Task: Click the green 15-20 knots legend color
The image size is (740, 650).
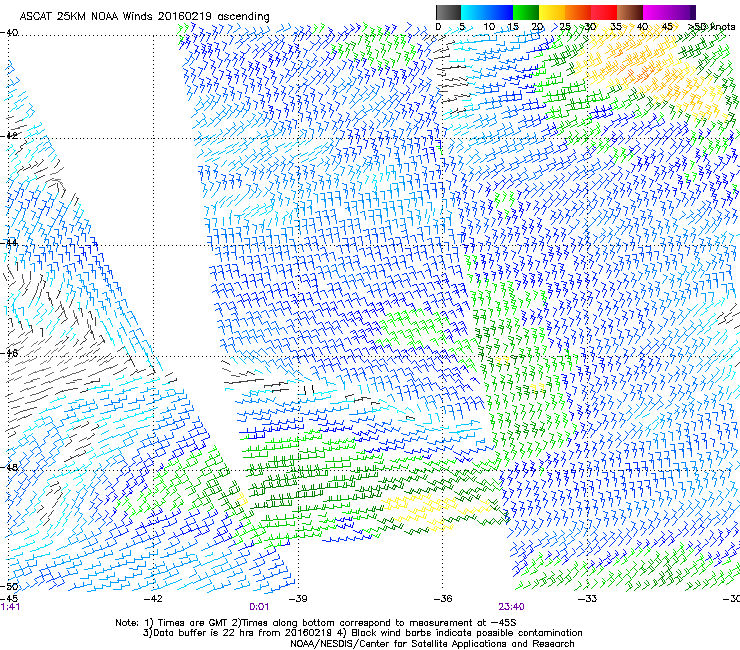Action: coord(526,12)
